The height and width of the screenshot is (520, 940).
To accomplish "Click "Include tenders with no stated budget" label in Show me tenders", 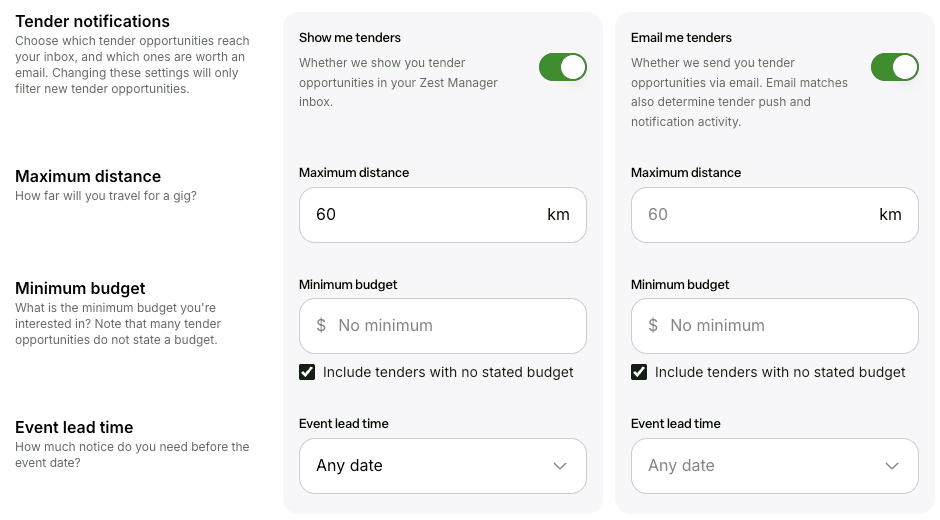I will click(448, 372).
